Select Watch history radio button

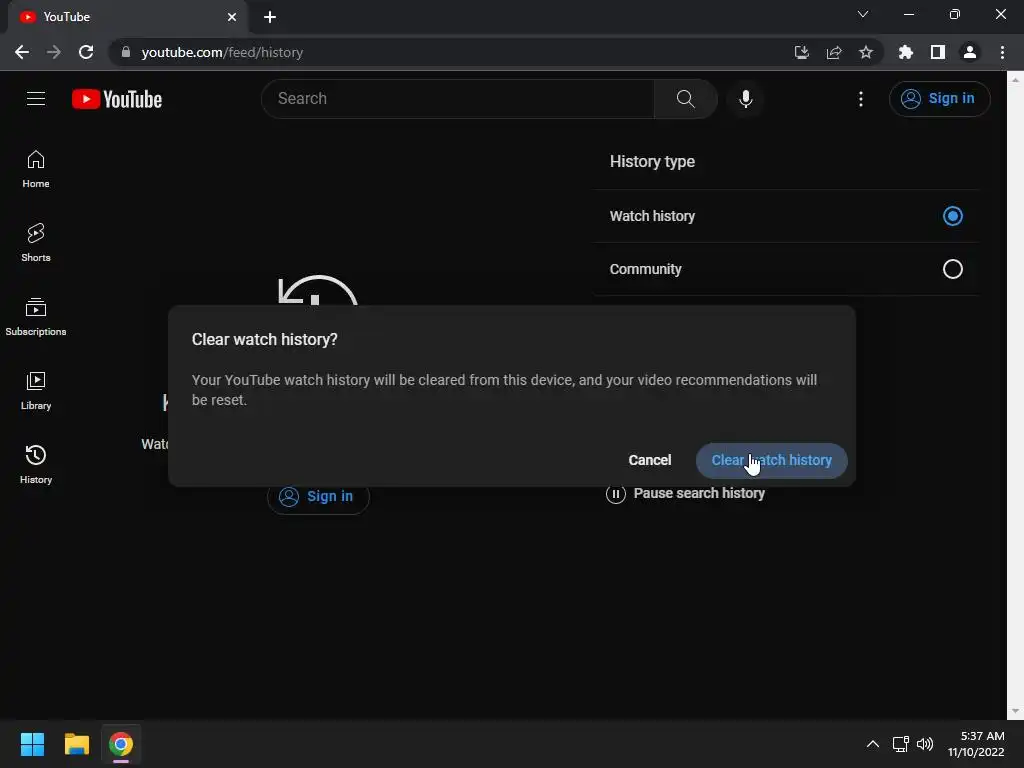(x=953, y=216)
